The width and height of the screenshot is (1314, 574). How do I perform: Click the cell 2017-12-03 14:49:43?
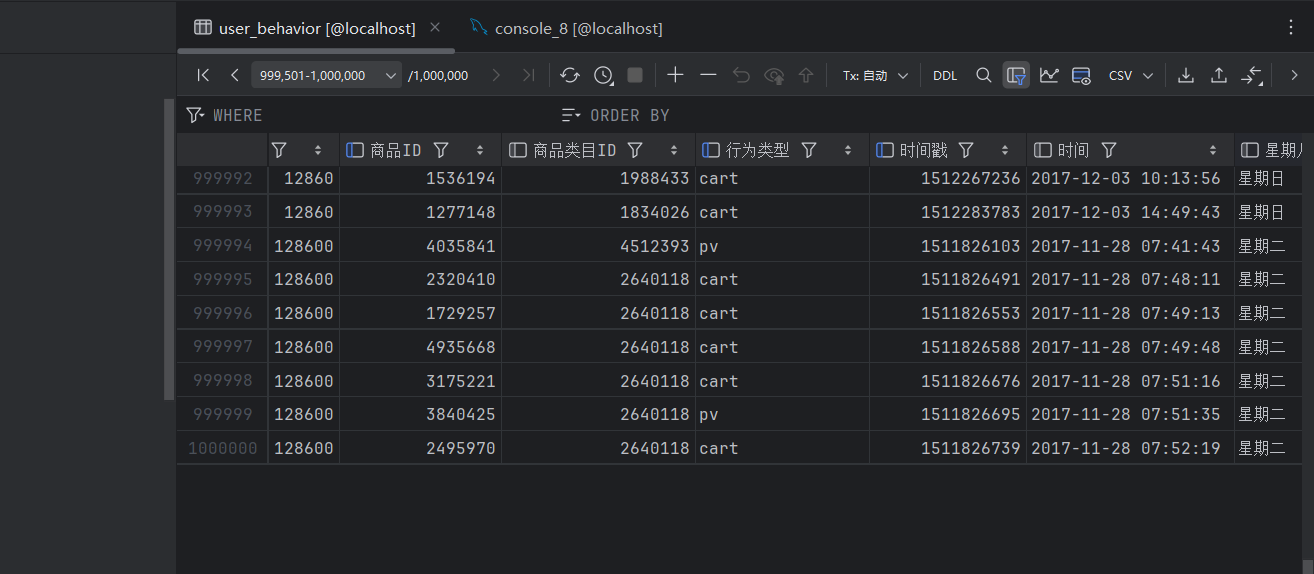[x=1130, y=212]
